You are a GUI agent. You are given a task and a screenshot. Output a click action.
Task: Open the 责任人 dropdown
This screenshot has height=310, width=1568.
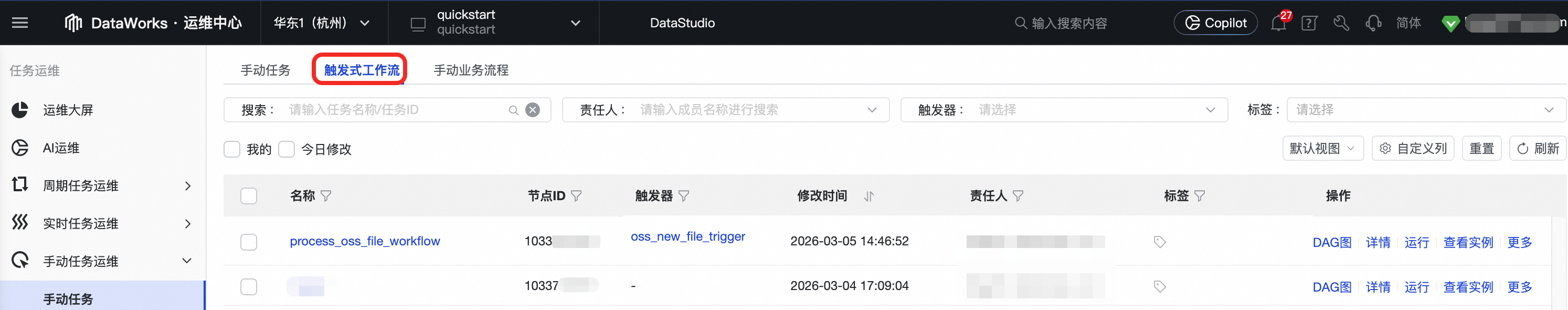tap(726, 110)
